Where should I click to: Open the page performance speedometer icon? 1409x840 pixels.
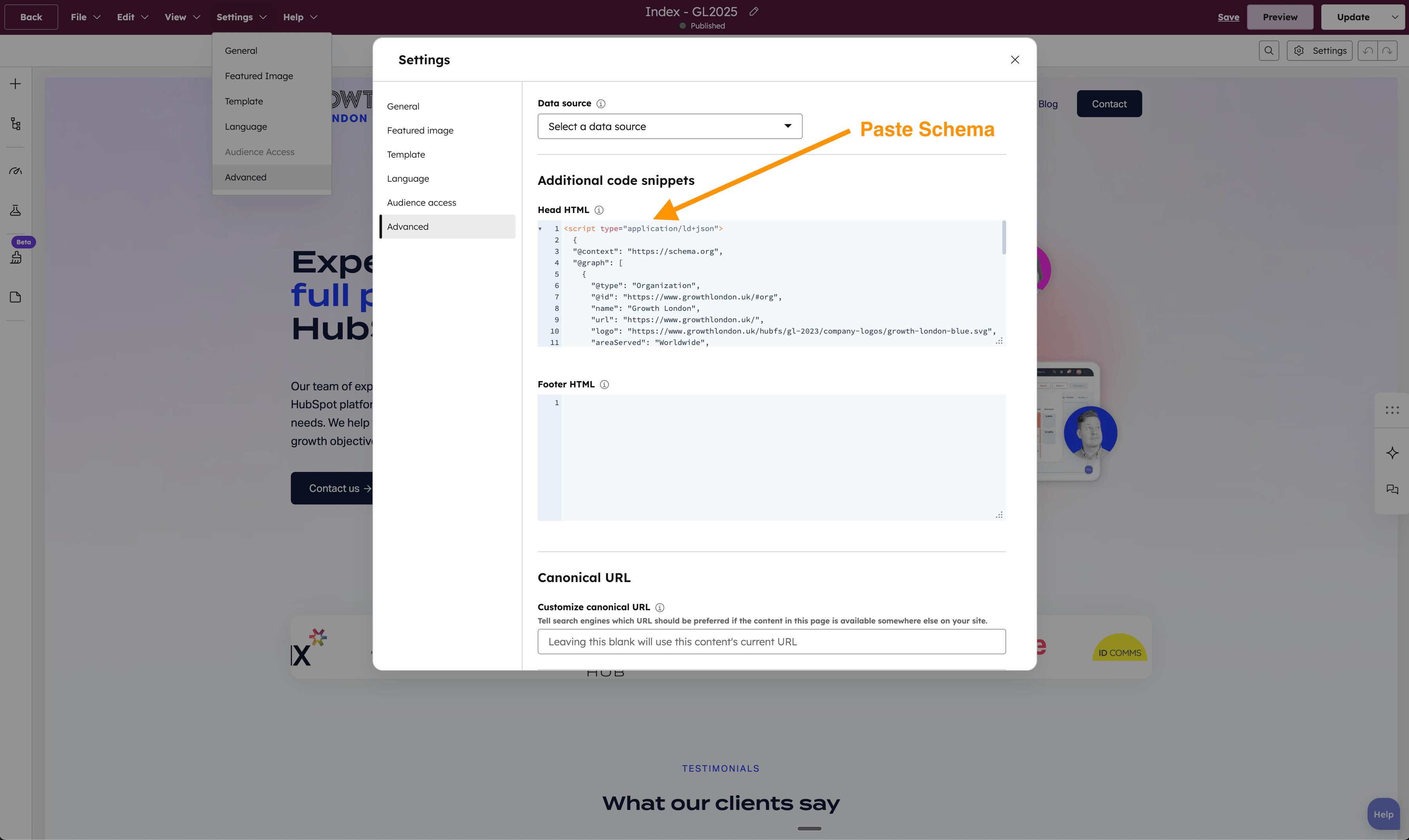15,170
